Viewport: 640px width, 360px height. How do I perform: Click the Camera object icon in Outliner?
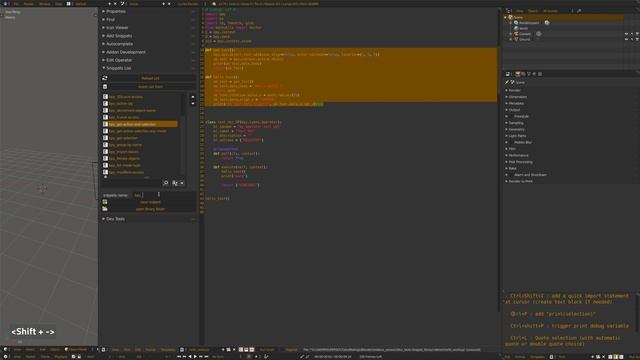(516, 34)
